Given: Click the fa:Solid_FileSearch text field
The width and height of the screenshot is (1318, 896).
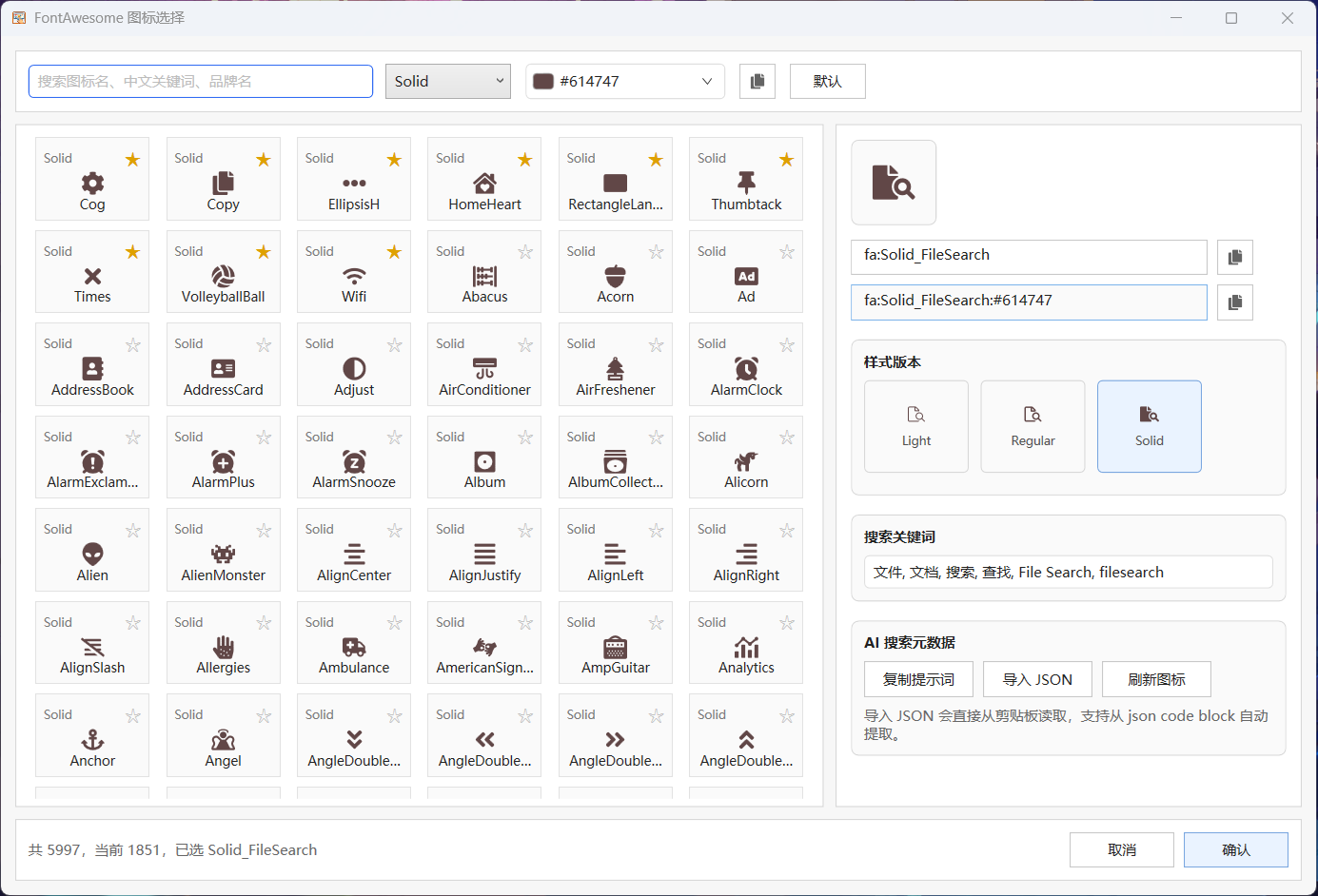Looking at the screenshot, I should coord(1029,257).
